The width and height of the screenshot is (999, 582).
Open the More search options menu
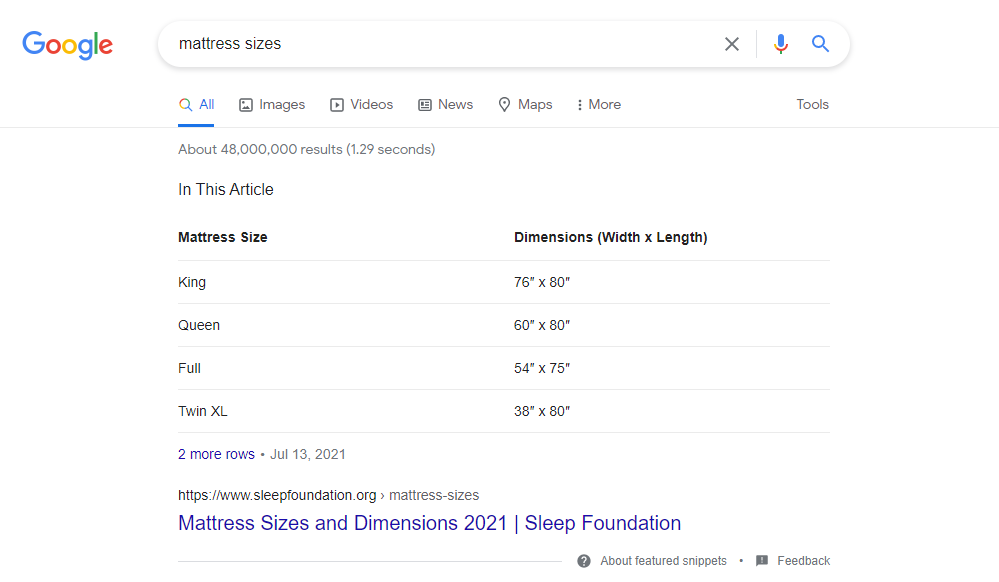pyautogui.click(x=599, y=105)
